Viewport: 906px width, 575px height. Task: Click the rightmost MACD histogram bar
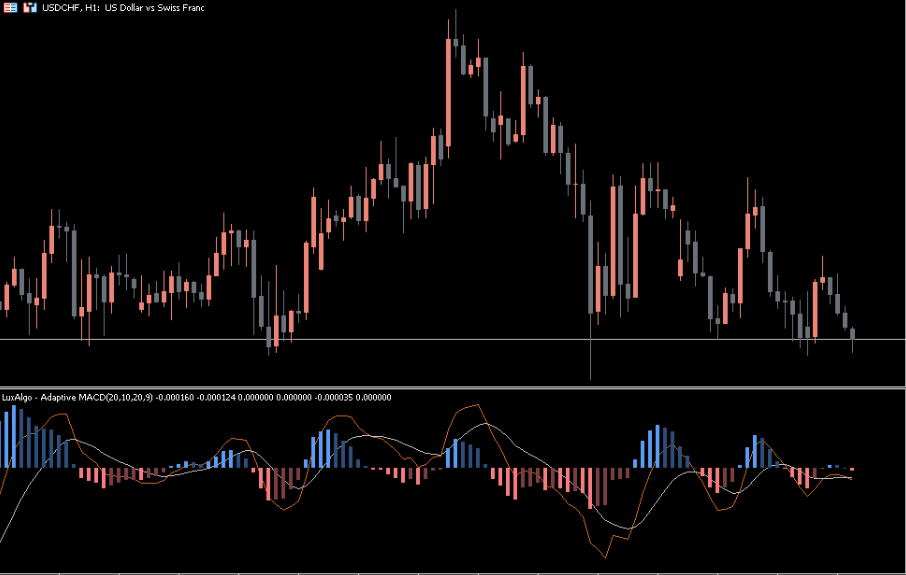852,469
